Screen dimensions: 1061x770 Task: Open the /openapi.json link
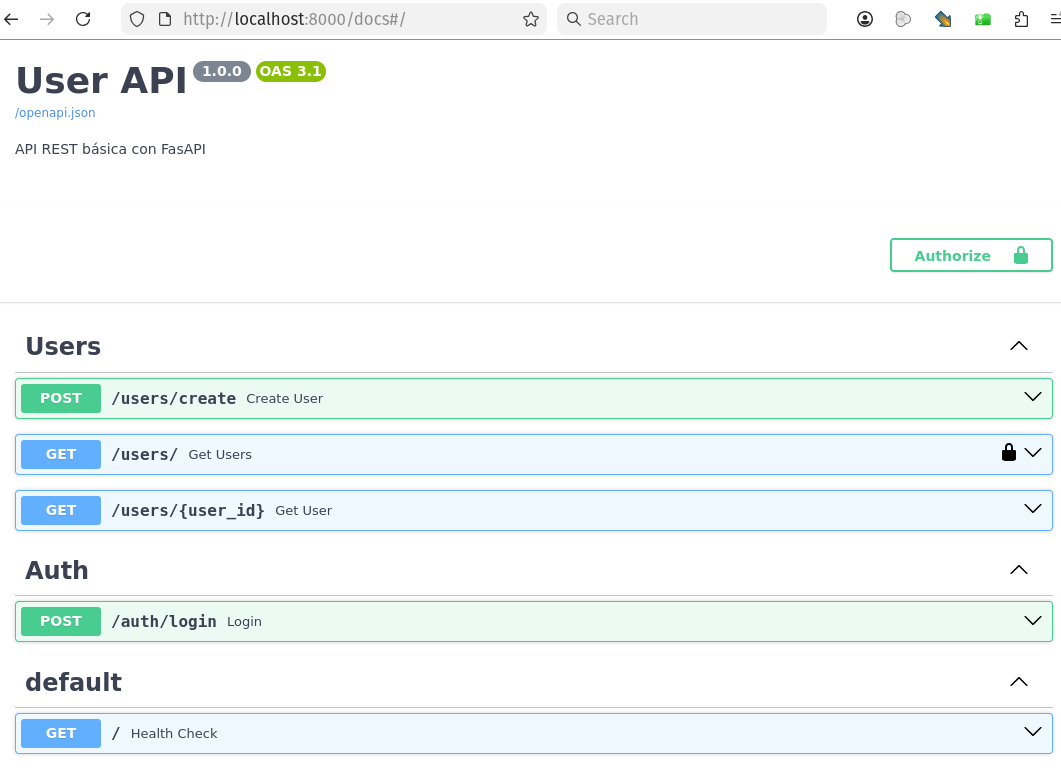point(55,113)
